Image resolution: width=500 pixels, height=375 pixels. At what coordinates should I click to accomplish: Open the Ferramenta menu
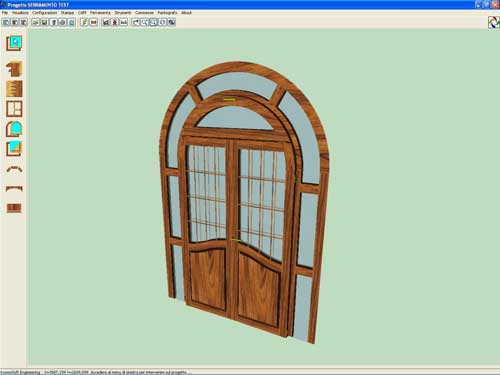[x=100, y=13]
